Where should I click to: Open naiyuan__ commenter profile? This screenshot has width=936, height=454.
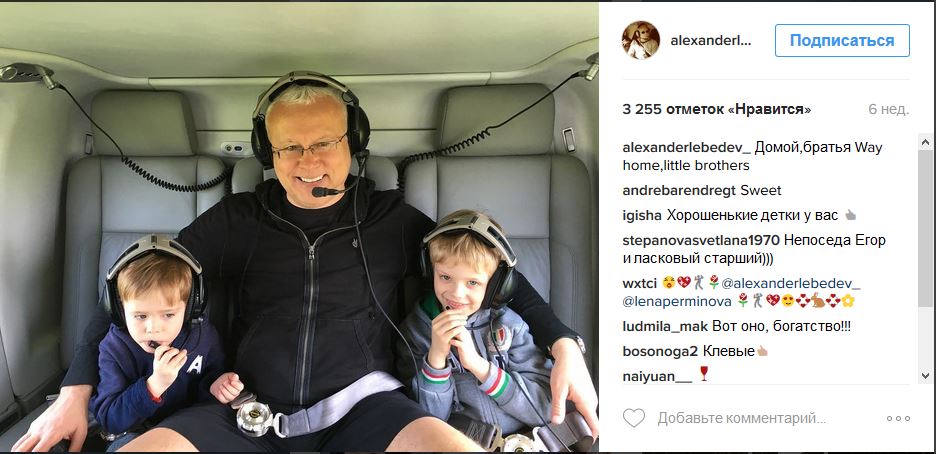coord(657,376)
